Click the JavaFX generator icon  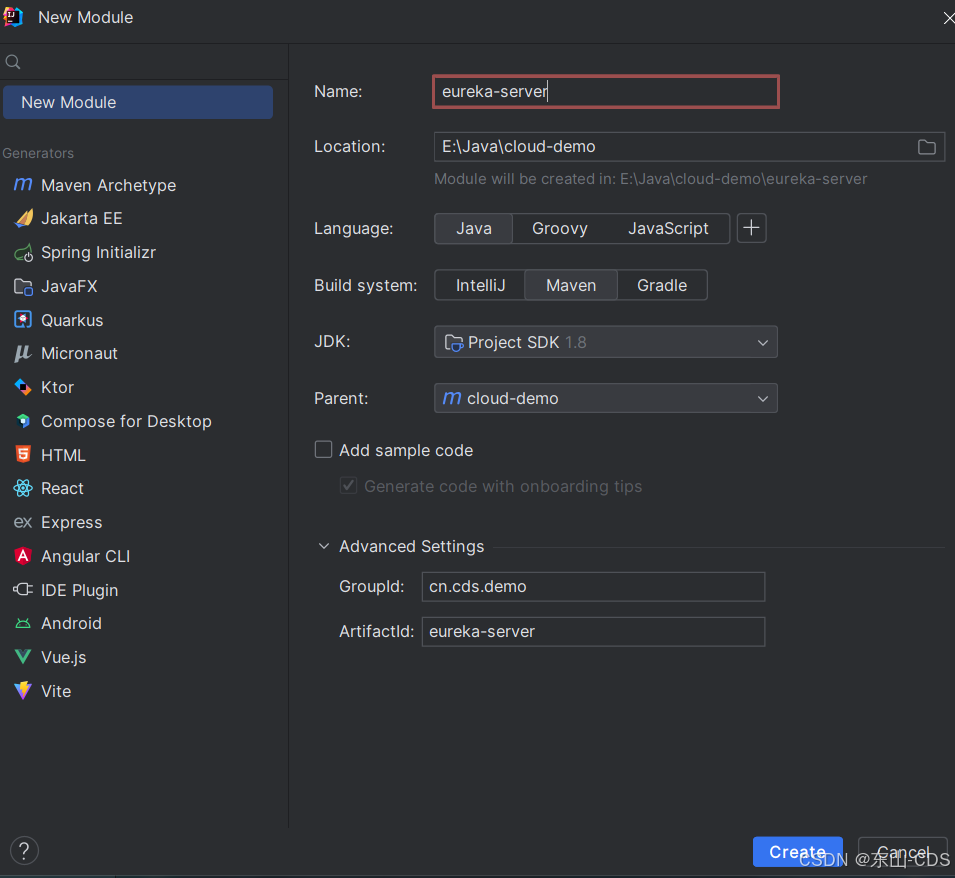pyautogui.click(x=23, y=286)
